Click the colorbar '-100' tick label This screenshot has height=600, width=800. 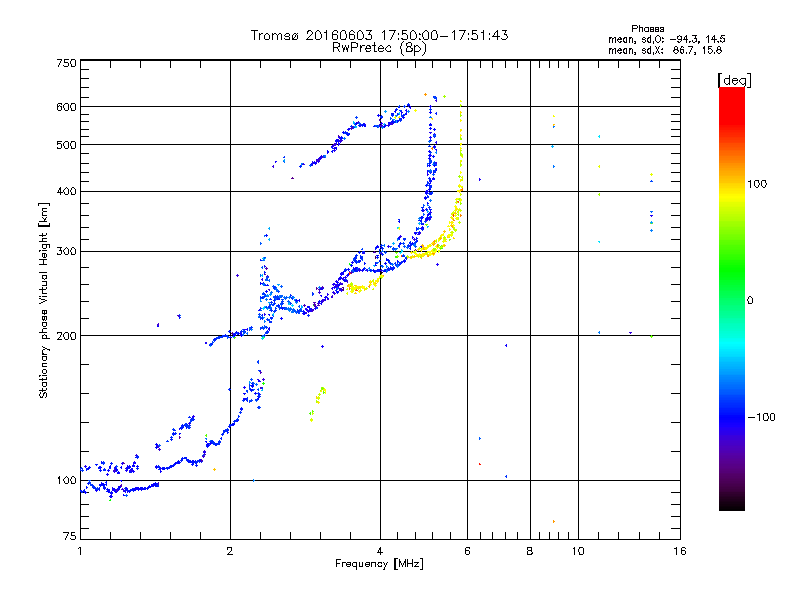(762, 417)
